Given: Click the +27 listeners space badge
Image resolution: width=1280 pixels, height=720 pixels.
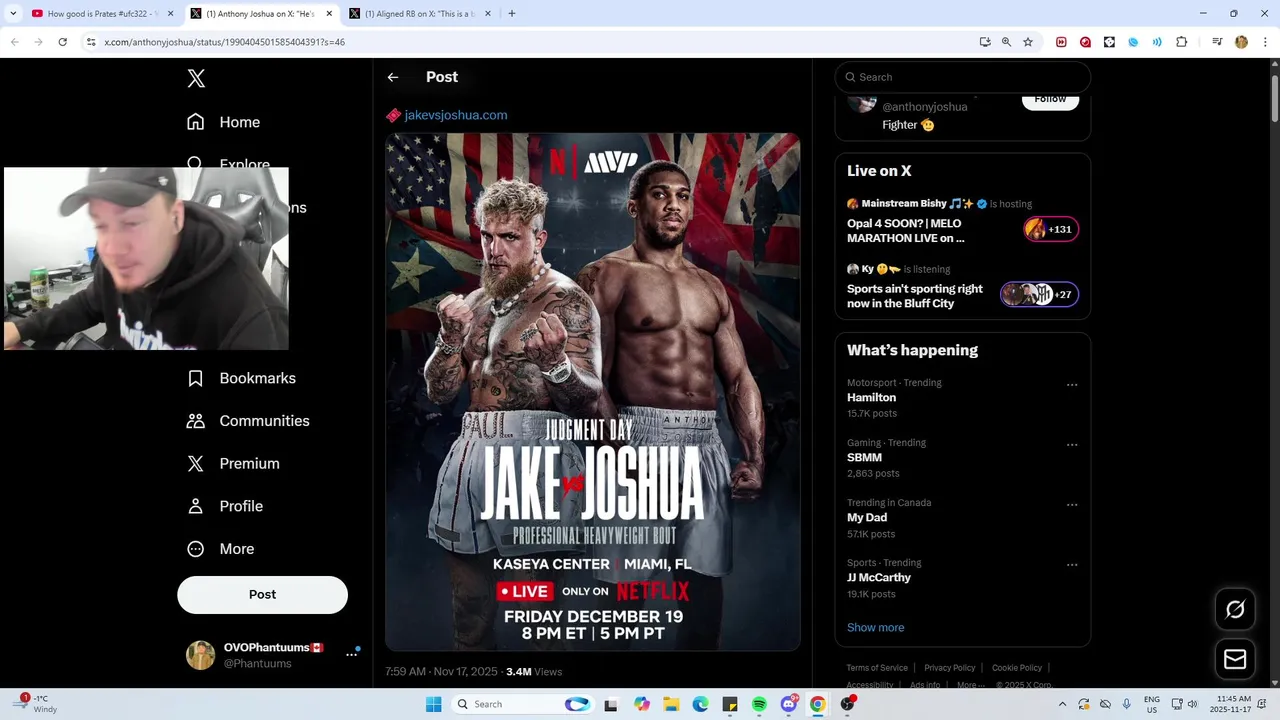Looking at the screenshot, I should click(x=1040, y=294).
